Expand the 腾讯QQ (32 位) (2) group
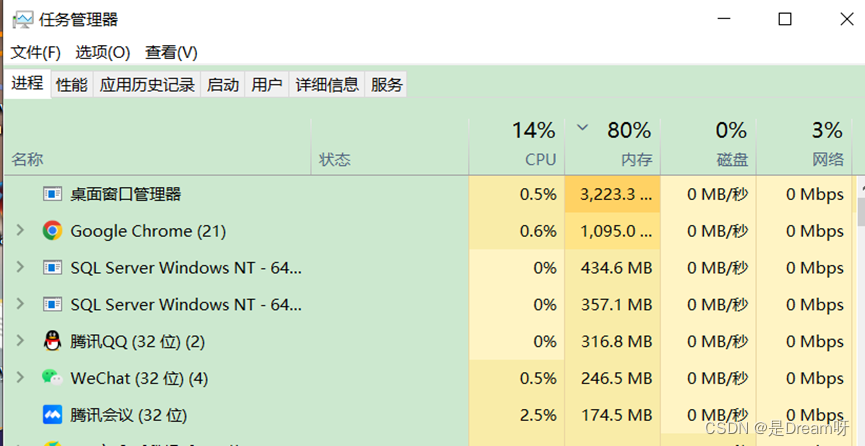The image size is (865, 446). click(20, 341)
